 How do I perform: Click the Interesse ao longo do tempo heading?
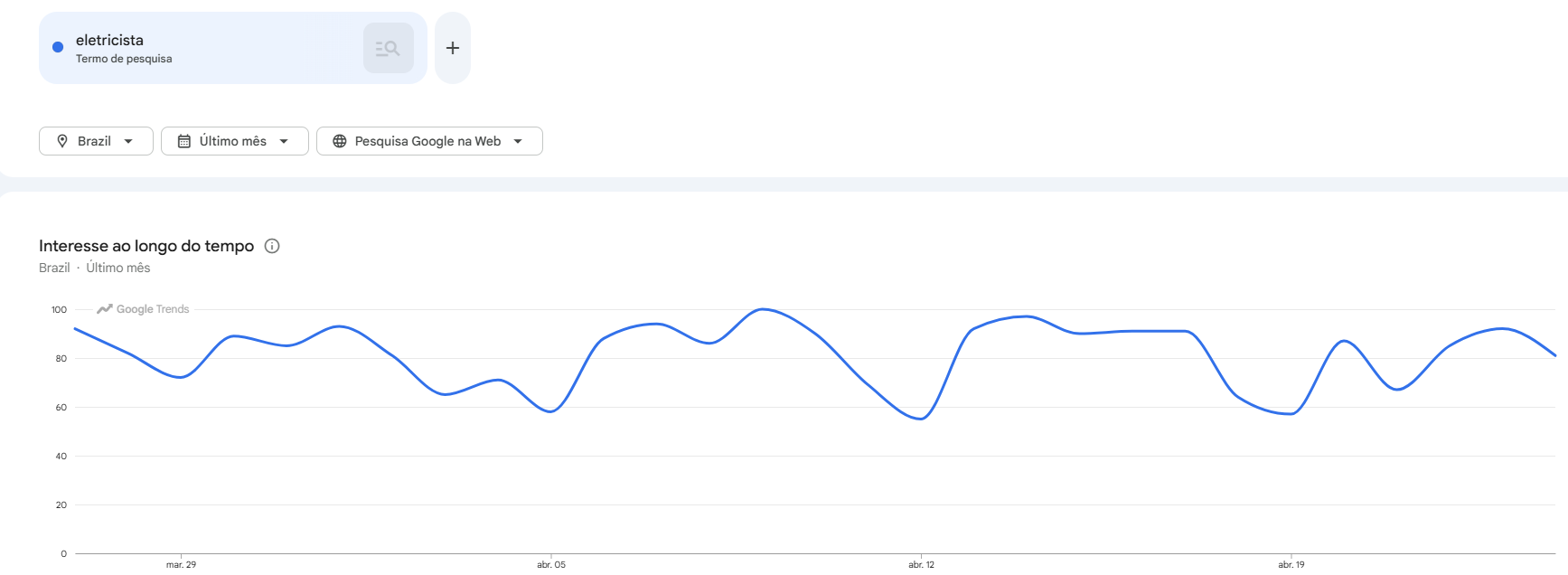[x=146, y=246]
